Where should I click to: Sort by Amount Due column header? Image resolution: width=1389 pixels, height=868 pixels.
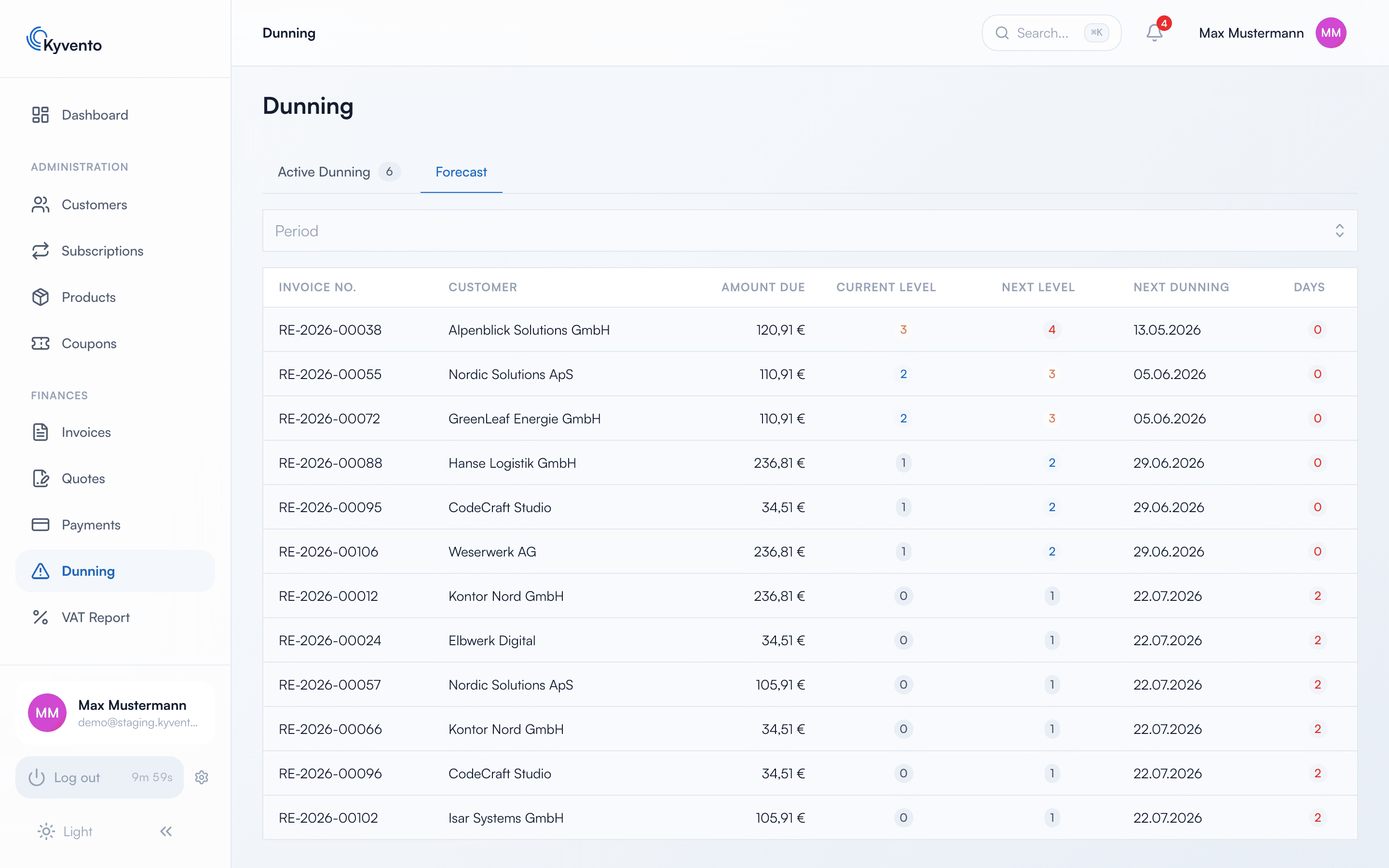click(763, 287)
